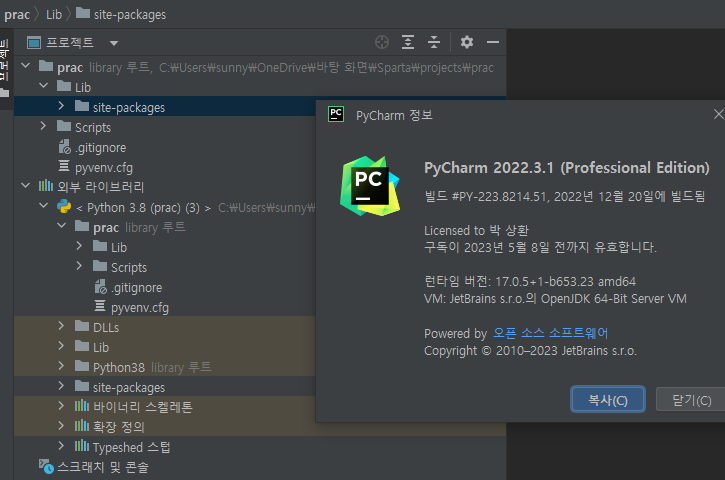
Task: Open the 프로젝트 view dropdown arrow
Action: click(x=114, y=43)
